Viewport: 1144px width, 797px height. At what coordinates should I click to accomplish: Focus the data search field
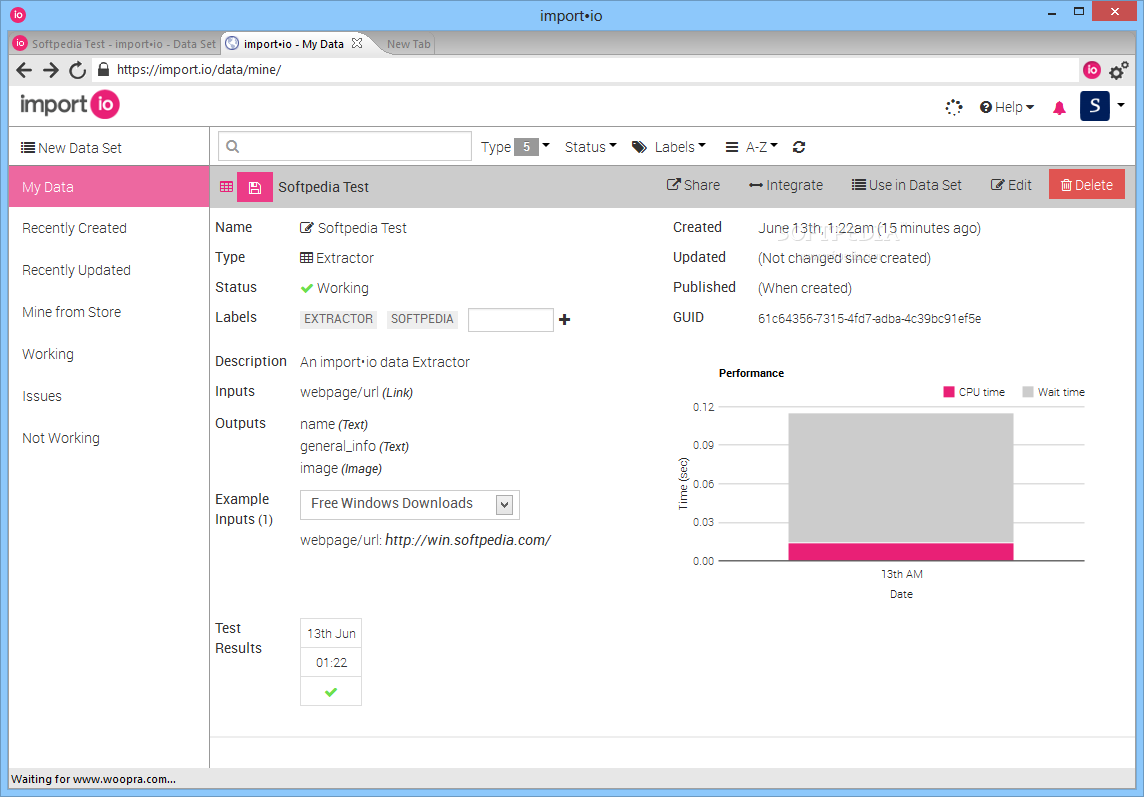click(x=345, y=147)
